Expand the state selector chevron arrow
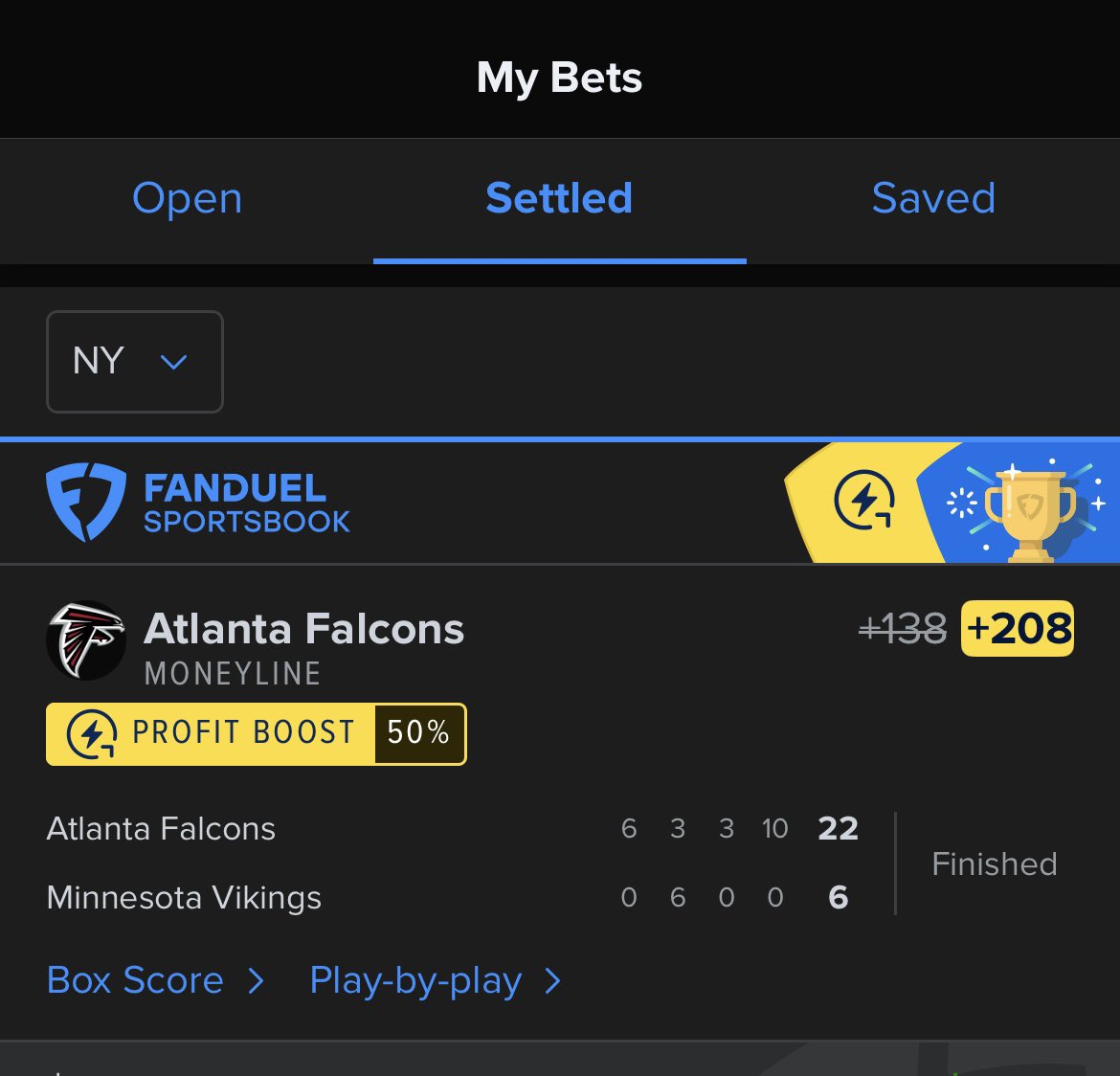1120x1076 pixels. pyautogui.click(x=173, y=362)
